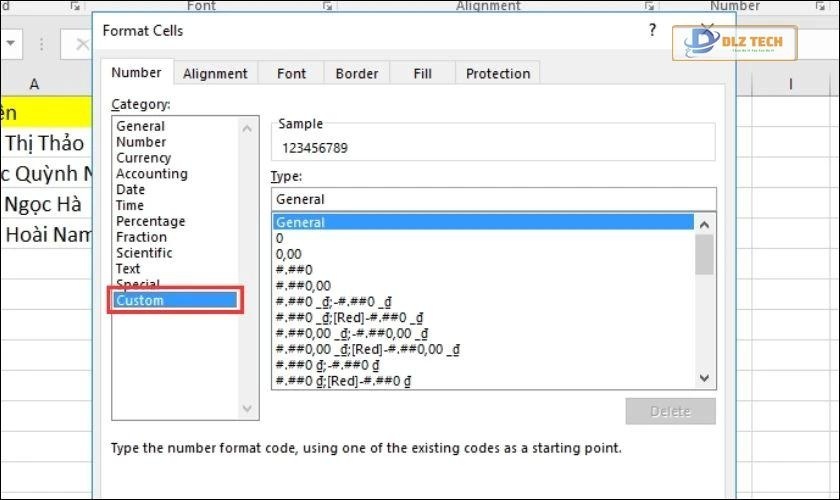Click the formula bar Cancel X icon
The image size is (840, 500).
tap(81, 44)
